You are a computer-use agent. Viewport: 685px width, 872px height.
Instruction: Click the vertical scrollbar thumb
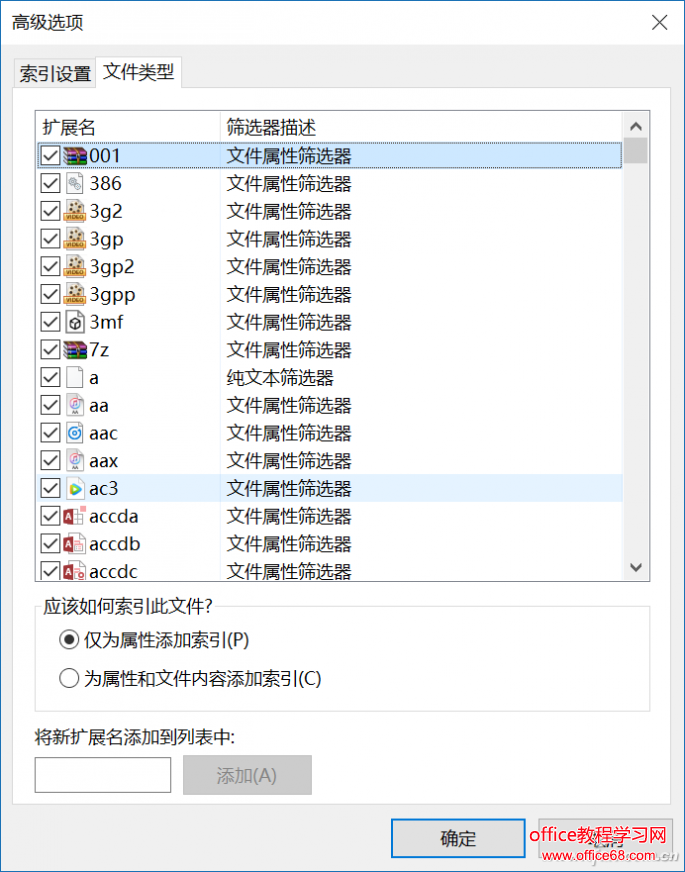click(636, 151)
